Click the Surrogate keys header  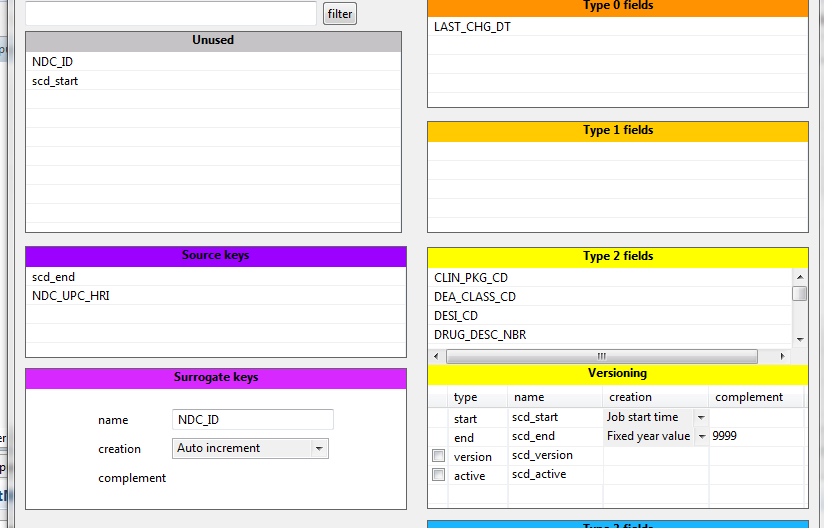coord(215,378)
